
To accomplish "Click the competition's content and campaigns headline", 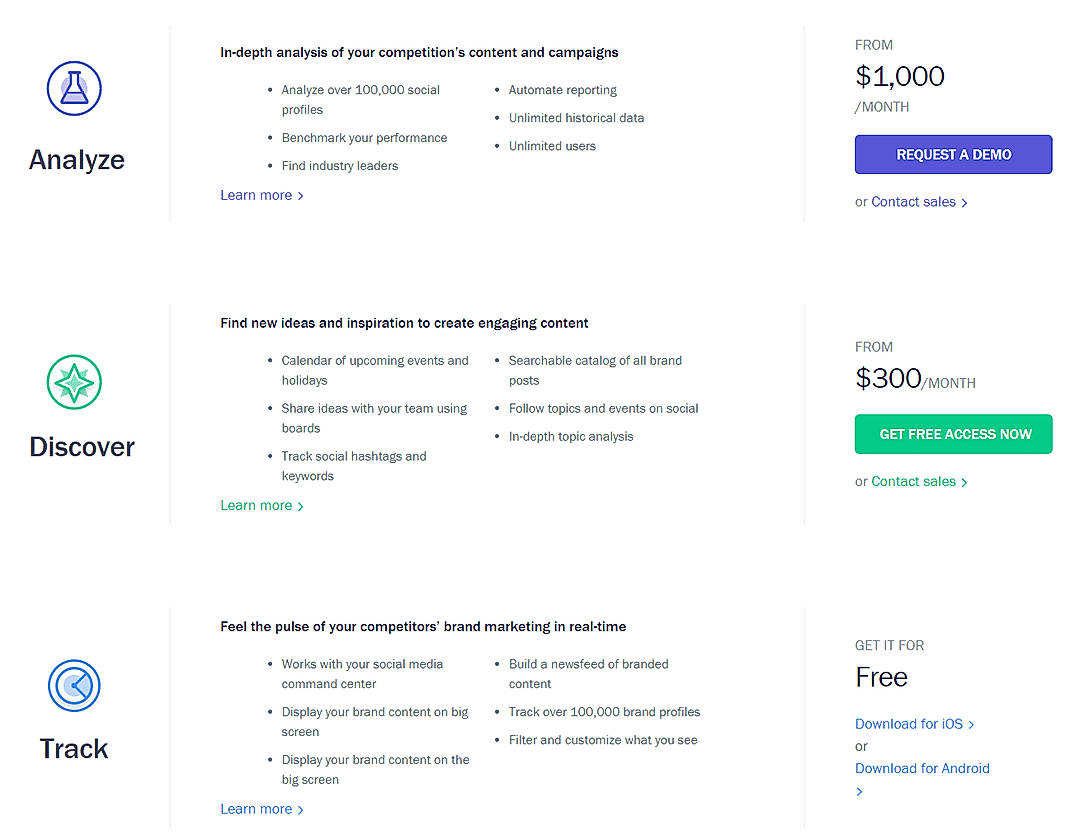I will (x=419, y=52).
